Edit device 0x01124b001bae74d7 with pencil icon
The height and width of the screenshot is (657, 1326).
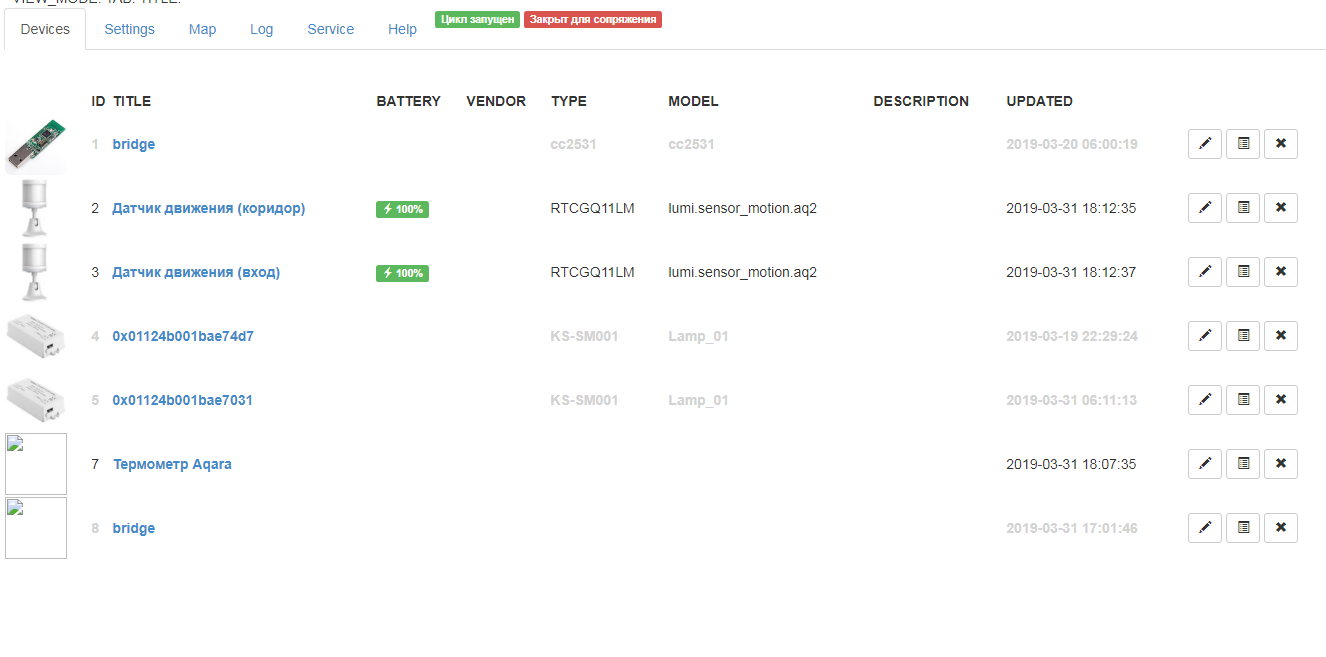[1205, 336]
